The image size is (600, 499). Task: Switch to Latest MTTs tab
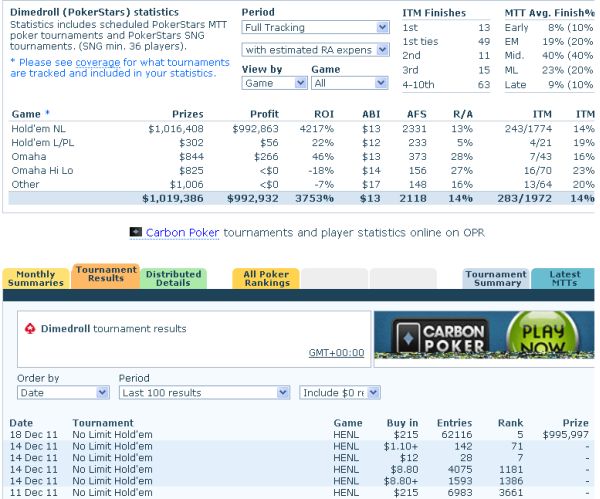(x=564, y=279)
